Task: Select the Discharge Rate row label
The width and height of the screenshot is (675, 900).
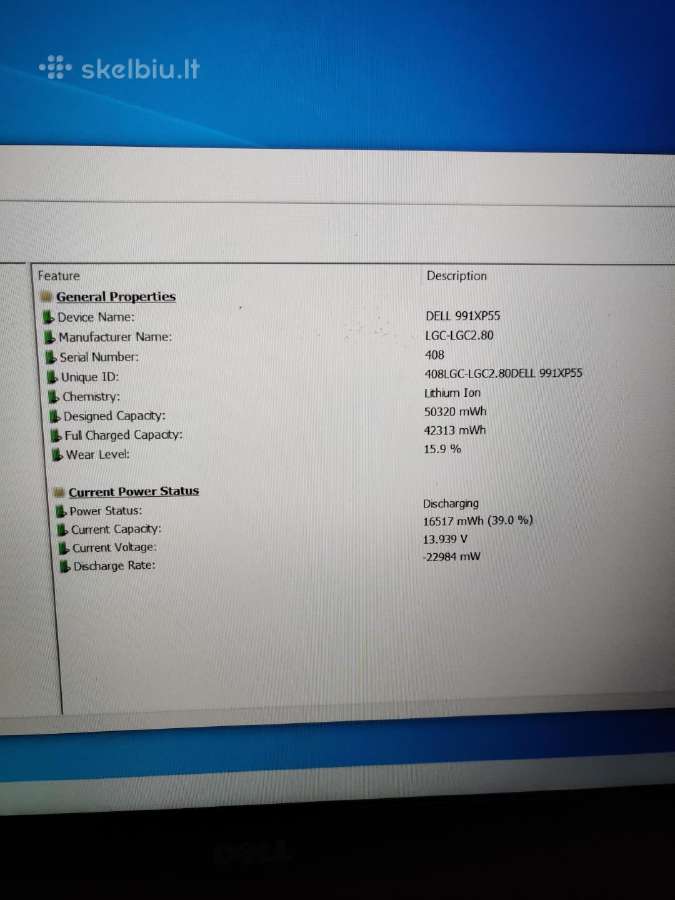Action: tap(114, 566)
